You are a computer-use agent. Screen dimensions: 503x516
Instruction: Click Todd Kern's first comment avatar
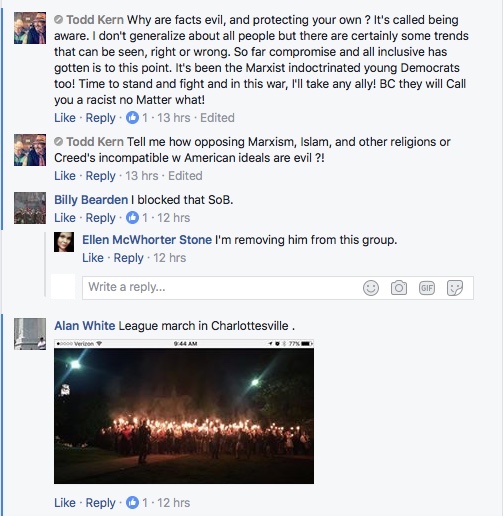click(30, 28)
